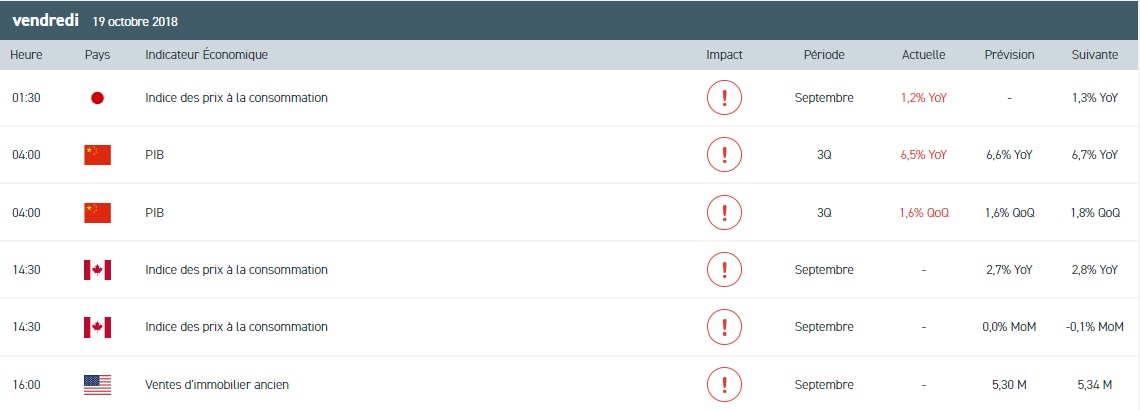Click the impact alert icon in 01:30 row
This screenshot has height=410, width=1140.
(x=724, y=98)
